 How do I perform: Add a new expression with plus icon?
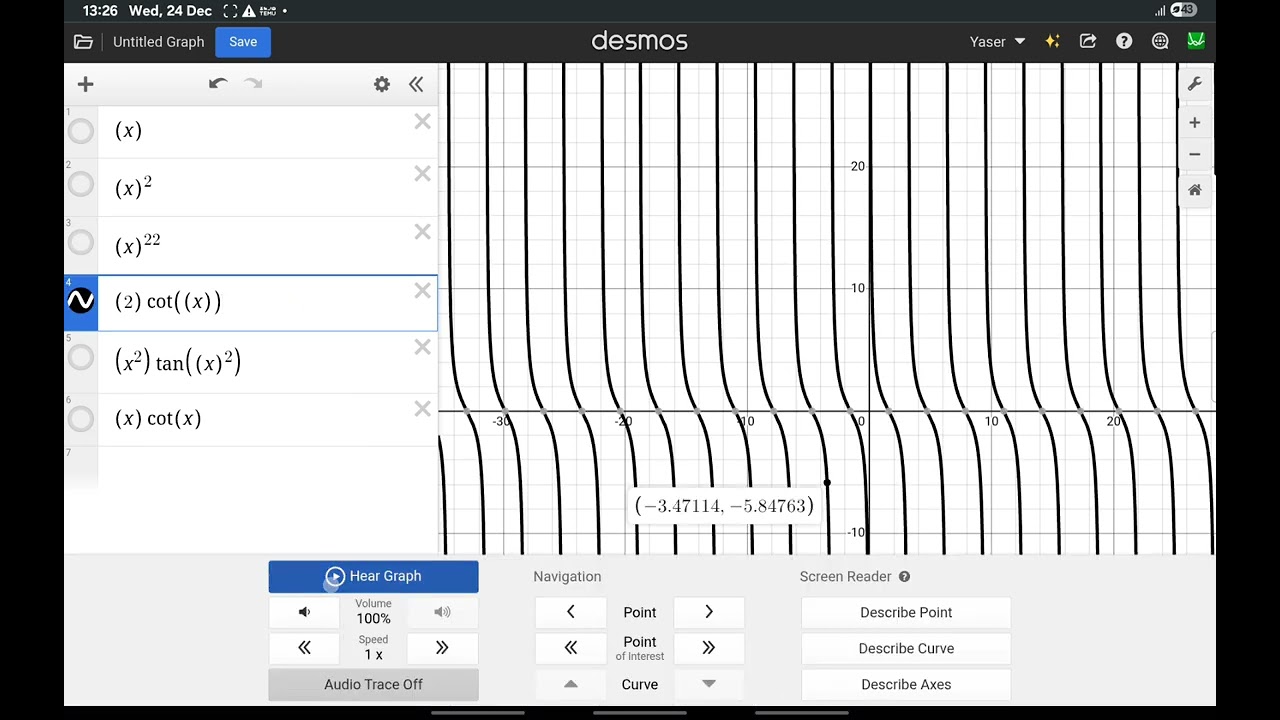click(85, 85)
